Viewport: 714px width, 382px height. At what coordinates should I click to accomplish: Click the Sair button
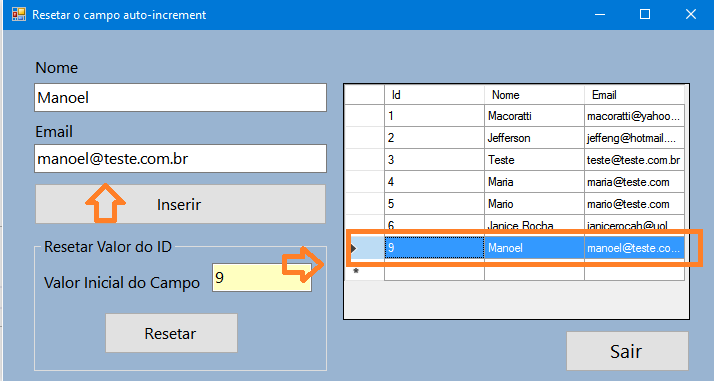coord(627,351)
